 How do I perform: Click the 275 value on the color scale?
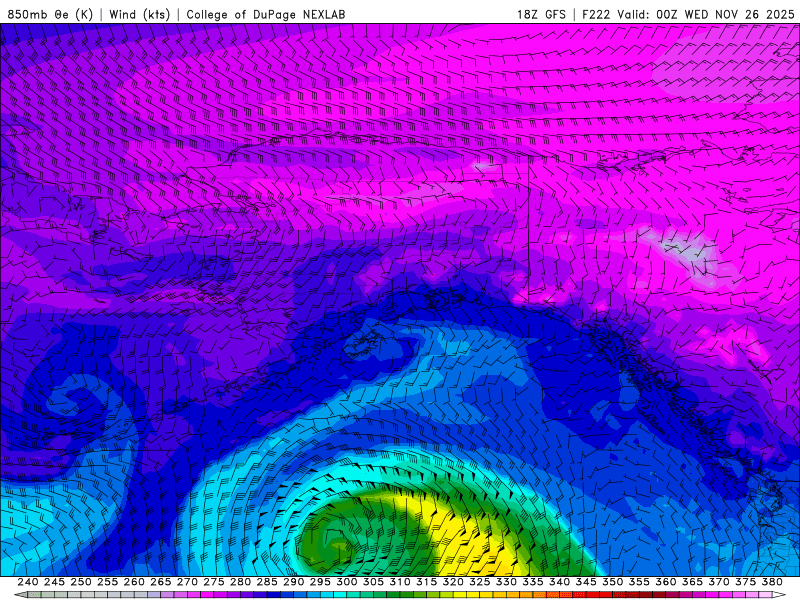214,582
